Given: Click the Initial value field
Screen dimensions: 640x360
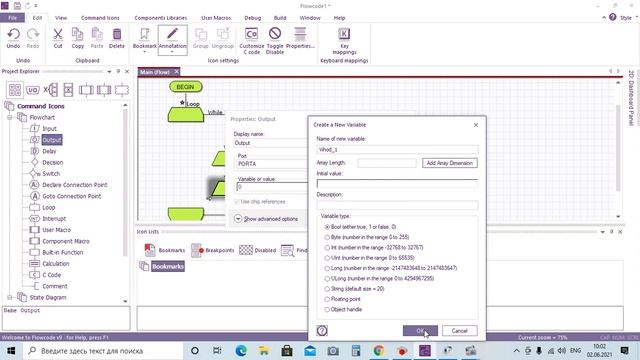Looking at the screenshot, I should coord(397,183).
